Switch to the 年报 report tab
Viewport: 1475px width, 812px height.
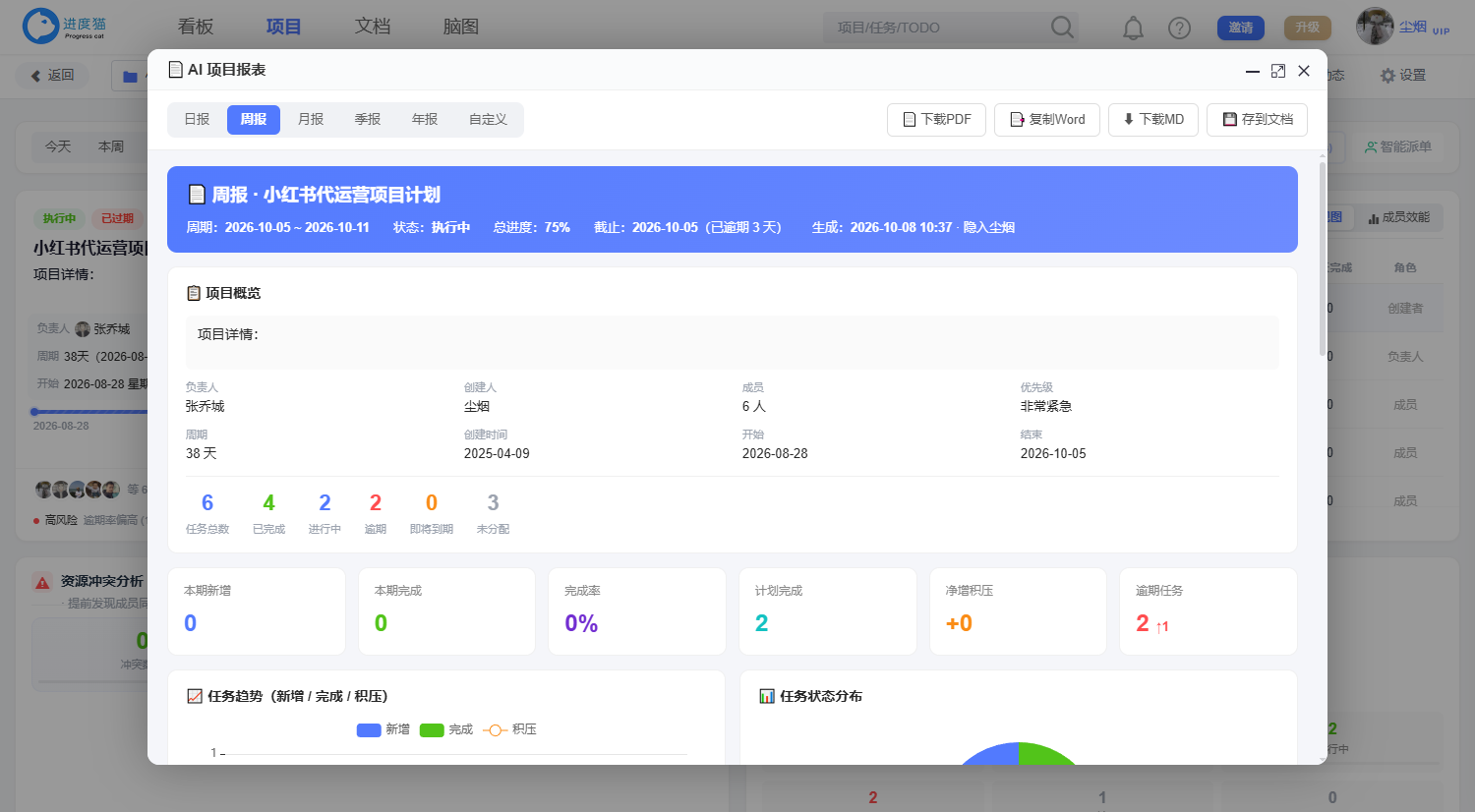pyautogui.click(x=425, y=119)
